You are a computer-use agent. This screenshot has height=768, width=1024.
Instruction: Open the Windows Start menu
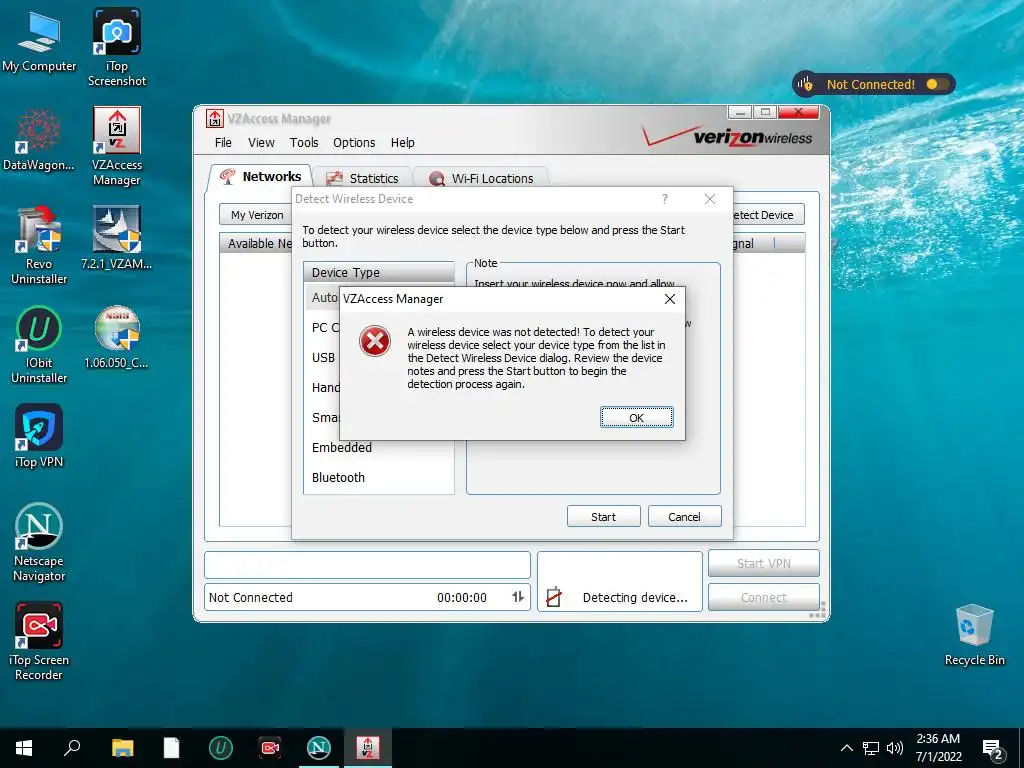click(24, 748)
